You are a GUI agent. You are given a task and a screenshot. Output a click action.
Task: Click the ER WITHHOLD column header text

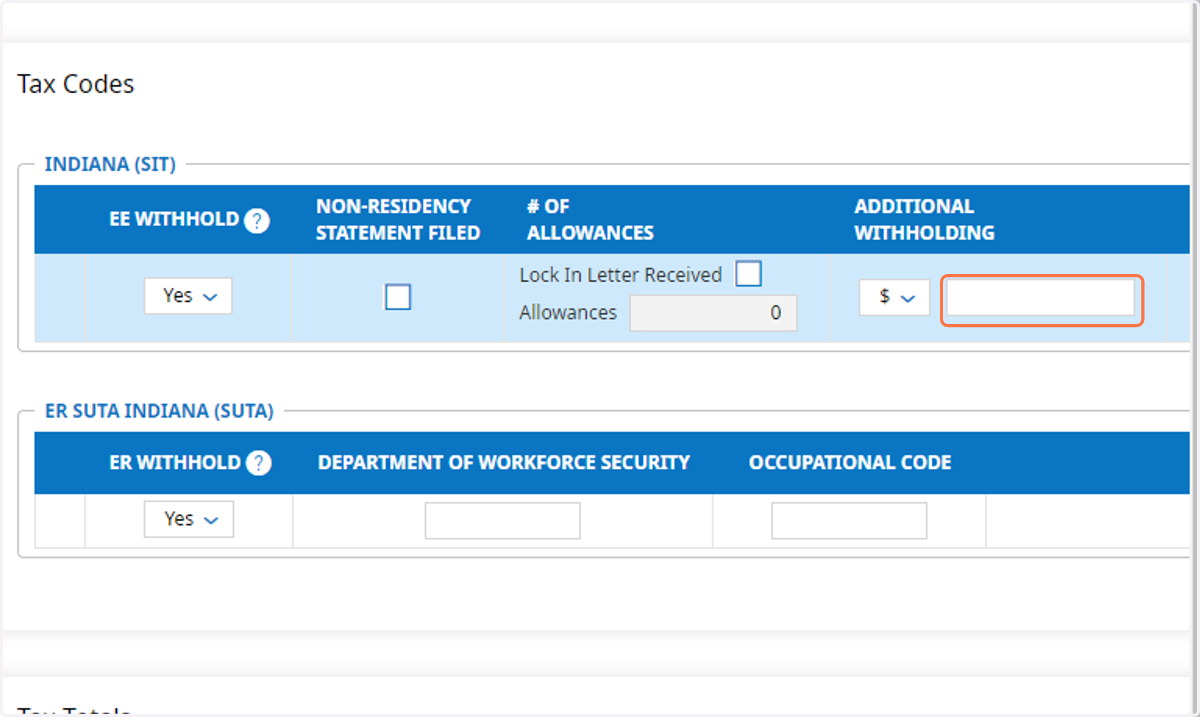tap(175, 463)
